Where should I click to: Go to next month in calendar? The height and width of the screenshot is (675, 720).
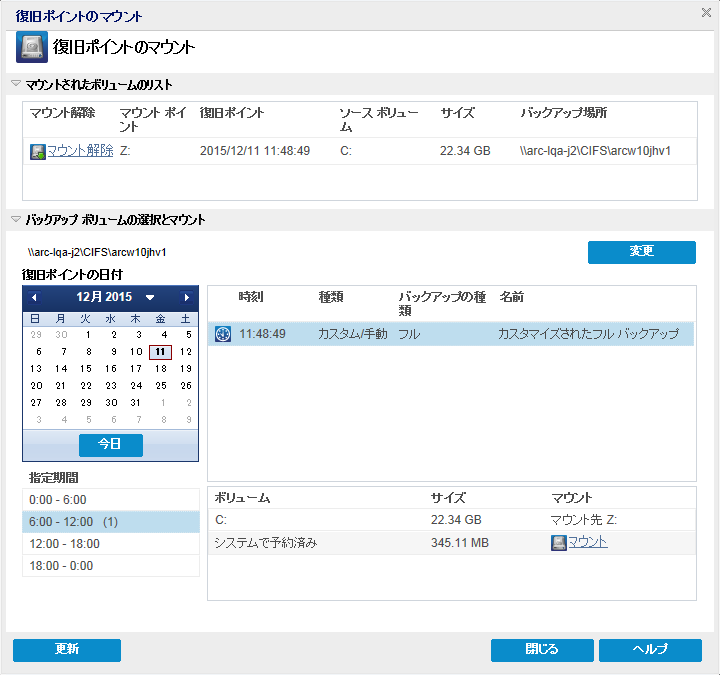pyautogui.click(x=186, y=298)
